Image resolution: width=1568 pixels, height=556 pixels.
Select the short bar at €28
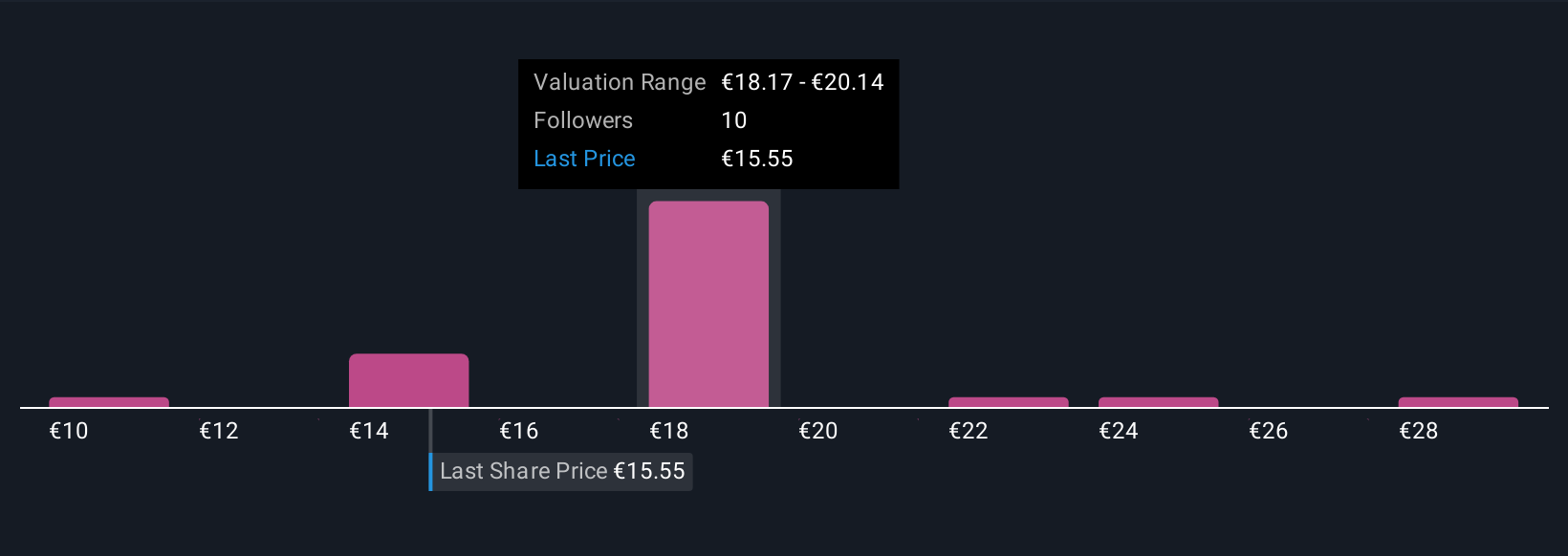[1458, 402]
